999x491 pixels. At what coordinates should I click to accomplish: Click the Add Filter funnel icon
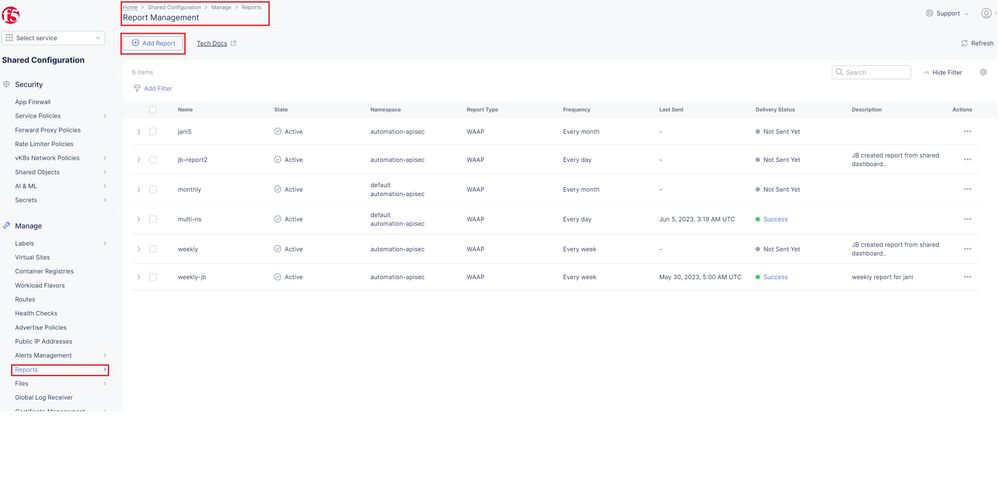pyautogui.click(x=137, y=89)
